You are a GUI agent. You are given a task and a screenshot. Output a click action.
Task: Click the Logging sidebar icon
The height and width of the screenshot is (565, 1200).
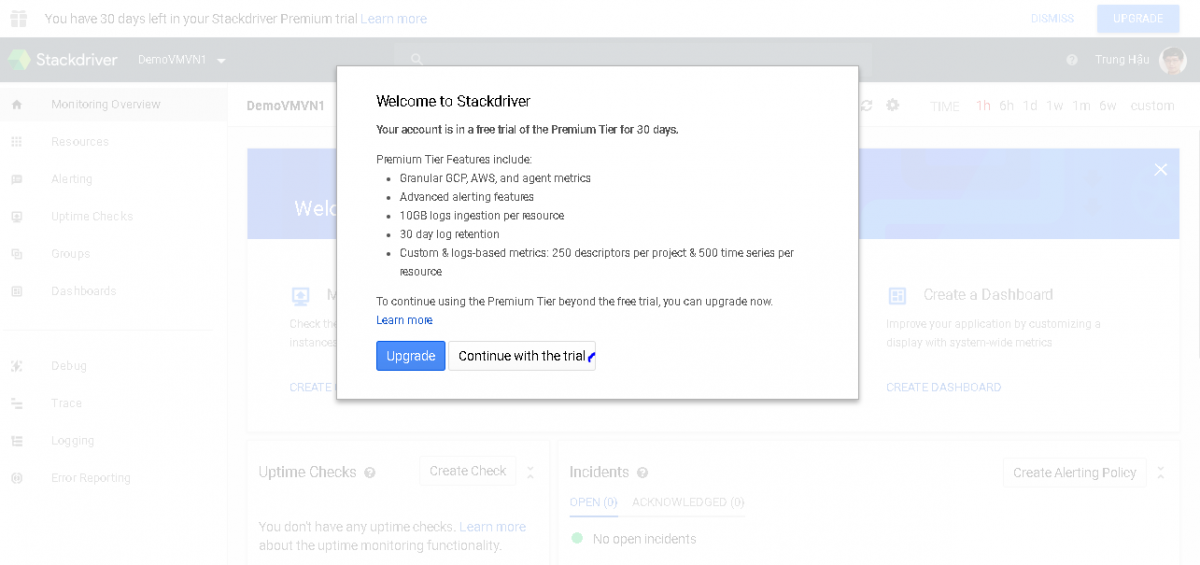tap(16, 441)
